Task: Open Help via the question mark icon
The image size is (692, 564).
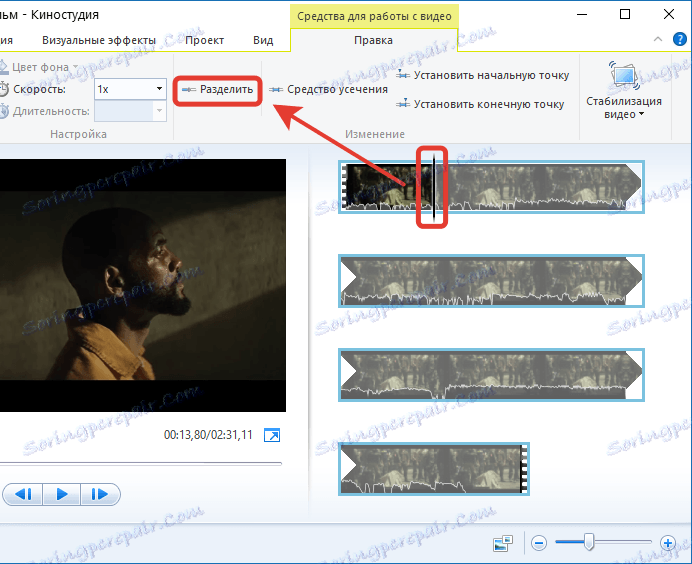Action: [680, 39]
